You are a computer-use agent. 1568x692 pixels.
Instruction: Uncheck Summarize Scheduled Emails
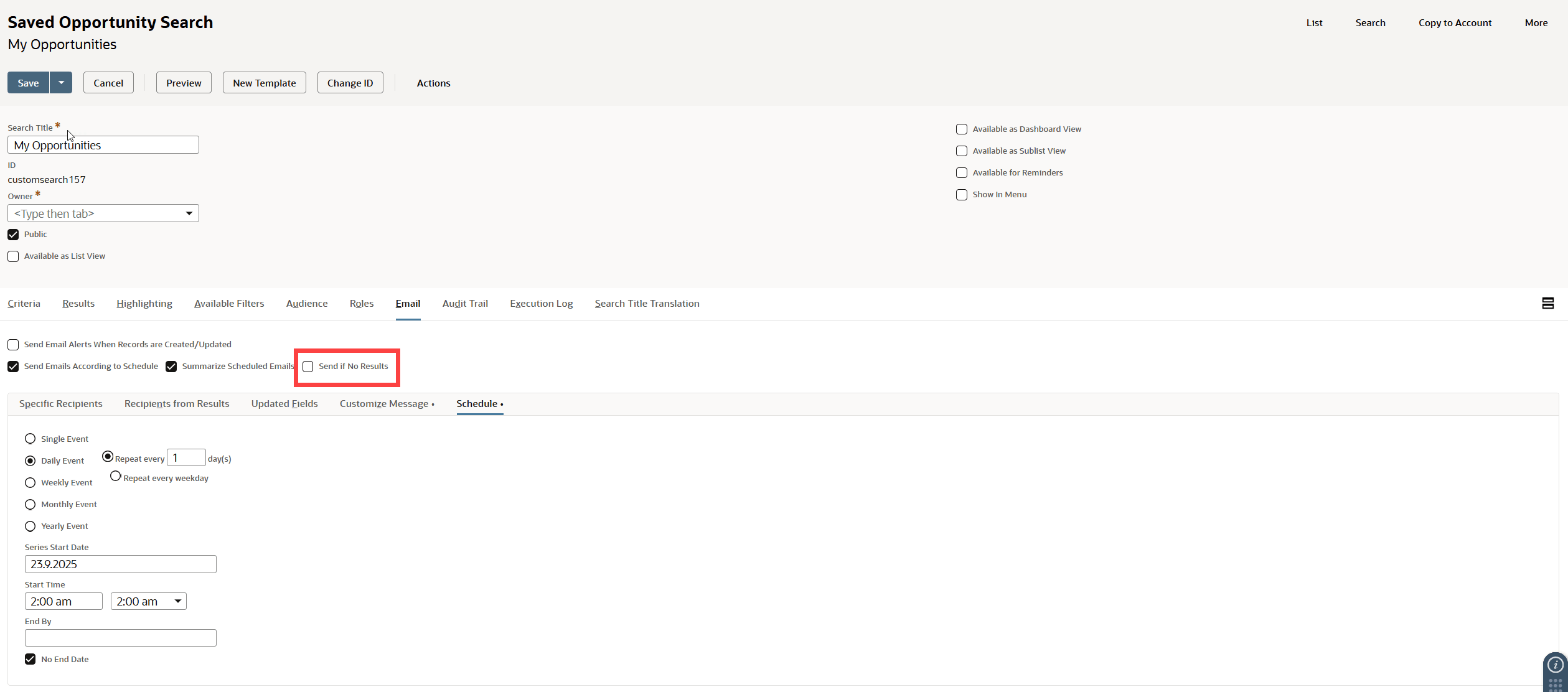[x=171, y=367]
